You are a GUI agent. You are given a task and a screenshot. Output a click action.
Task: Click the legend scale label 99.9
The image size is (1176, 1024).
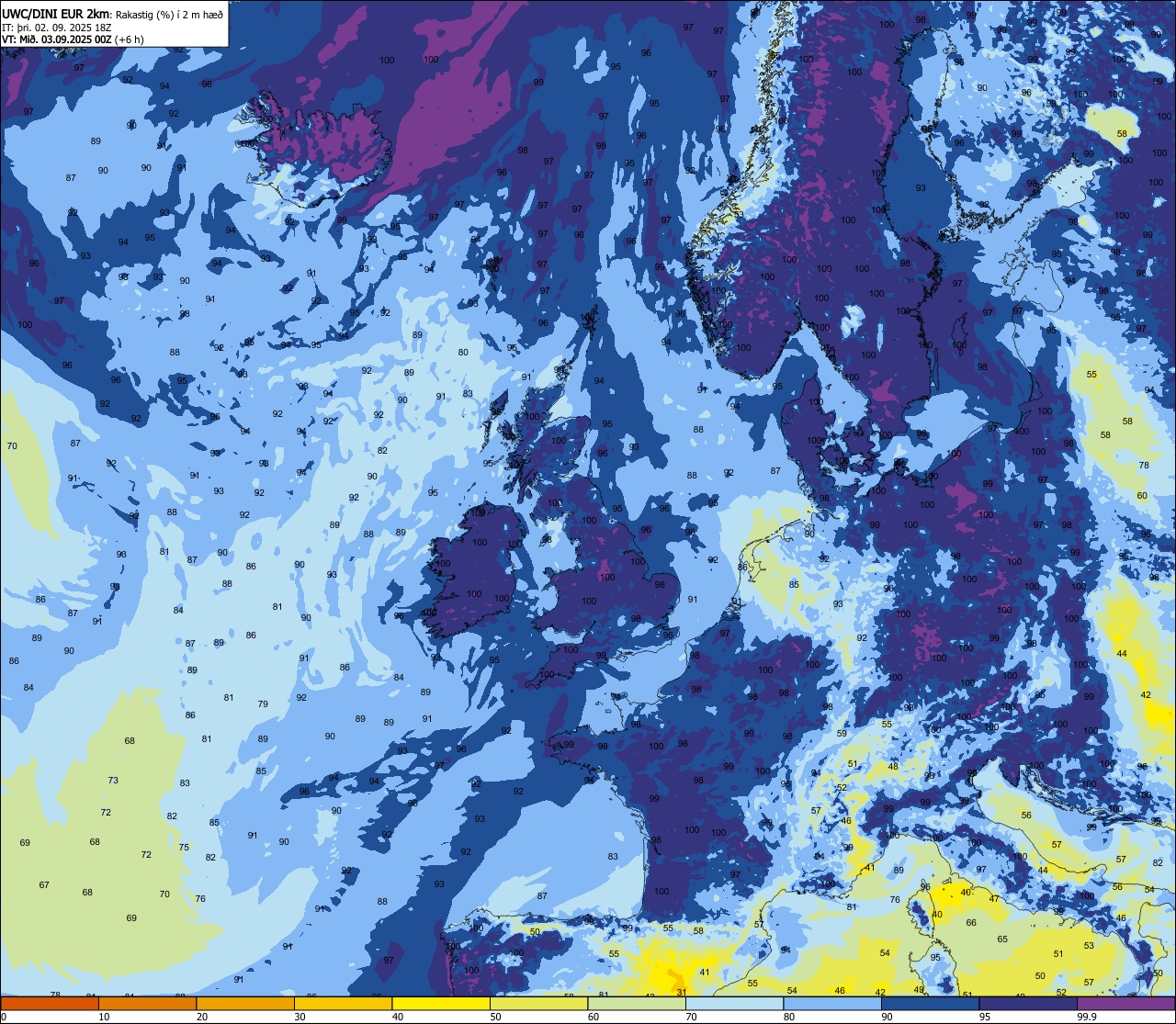pos(1088,1017)
